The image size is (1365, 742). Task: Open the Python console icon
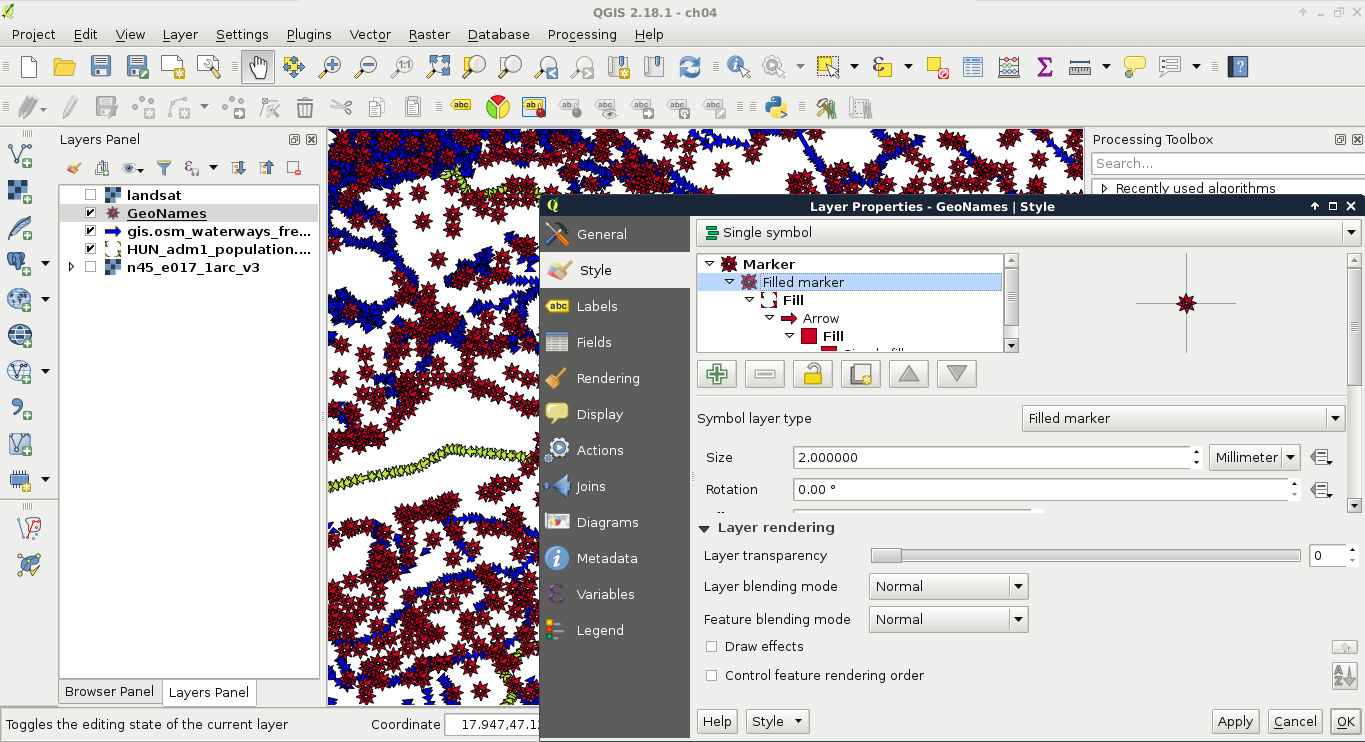click(775, 107)
